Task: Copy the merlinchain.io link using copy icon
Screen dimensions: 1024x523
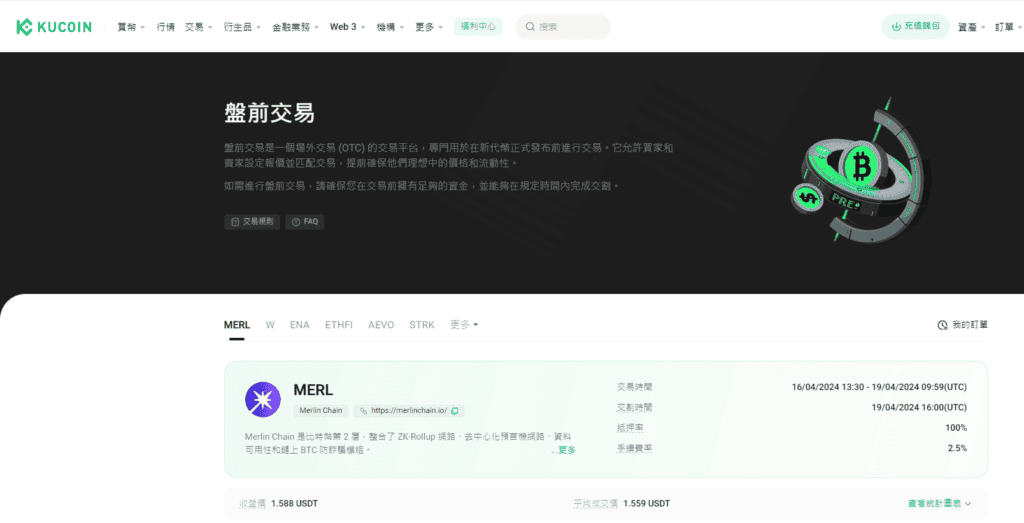Action: tap(455, 411)
